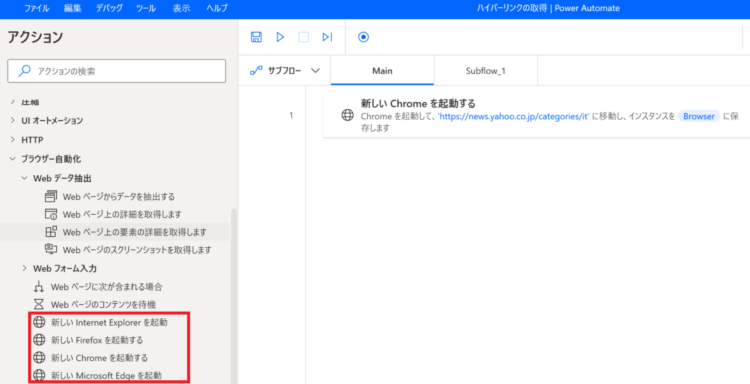Viewport: 750px width, 384px height.
Task: Select the Webページ上の要素の詳細を取得します icon
Action: click(x=51, y=231)
